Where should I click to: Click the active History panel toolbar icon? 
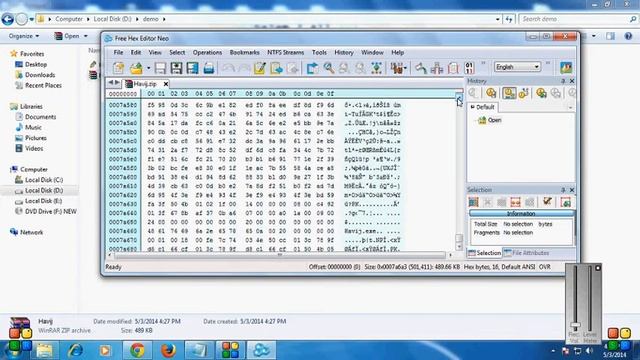click(x=509, y=93)
